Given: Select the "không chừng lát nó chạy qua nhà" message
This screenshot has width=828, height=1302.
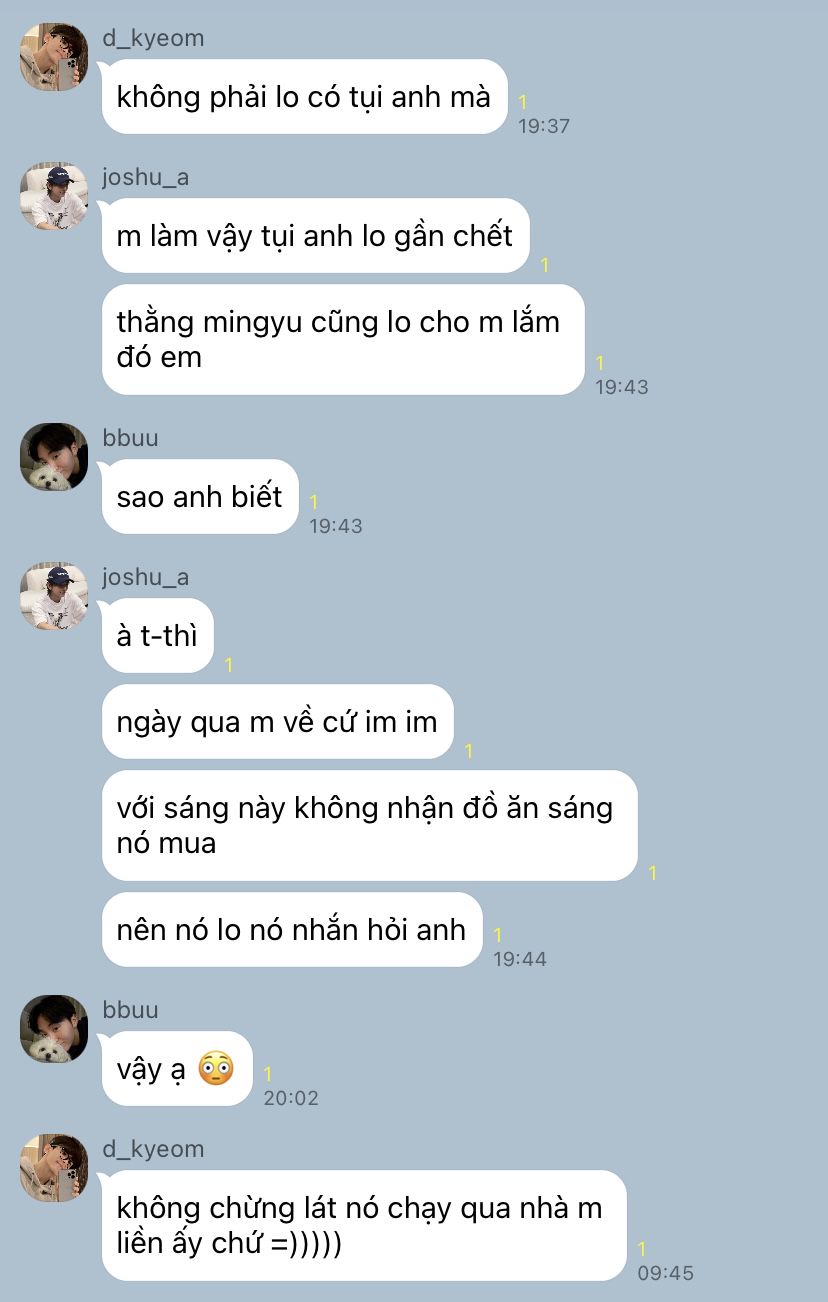Looking at the screenshot, I should click(x=364, y=1225).
